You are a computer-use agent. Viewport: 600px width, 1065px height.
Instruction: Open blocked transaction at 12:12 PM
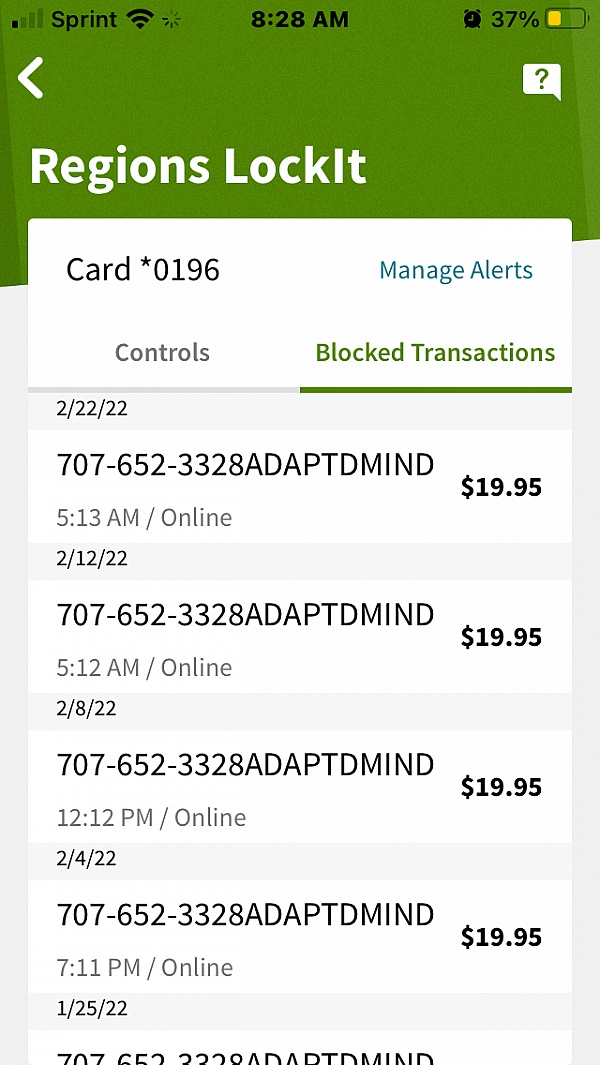tap(299, 788)
